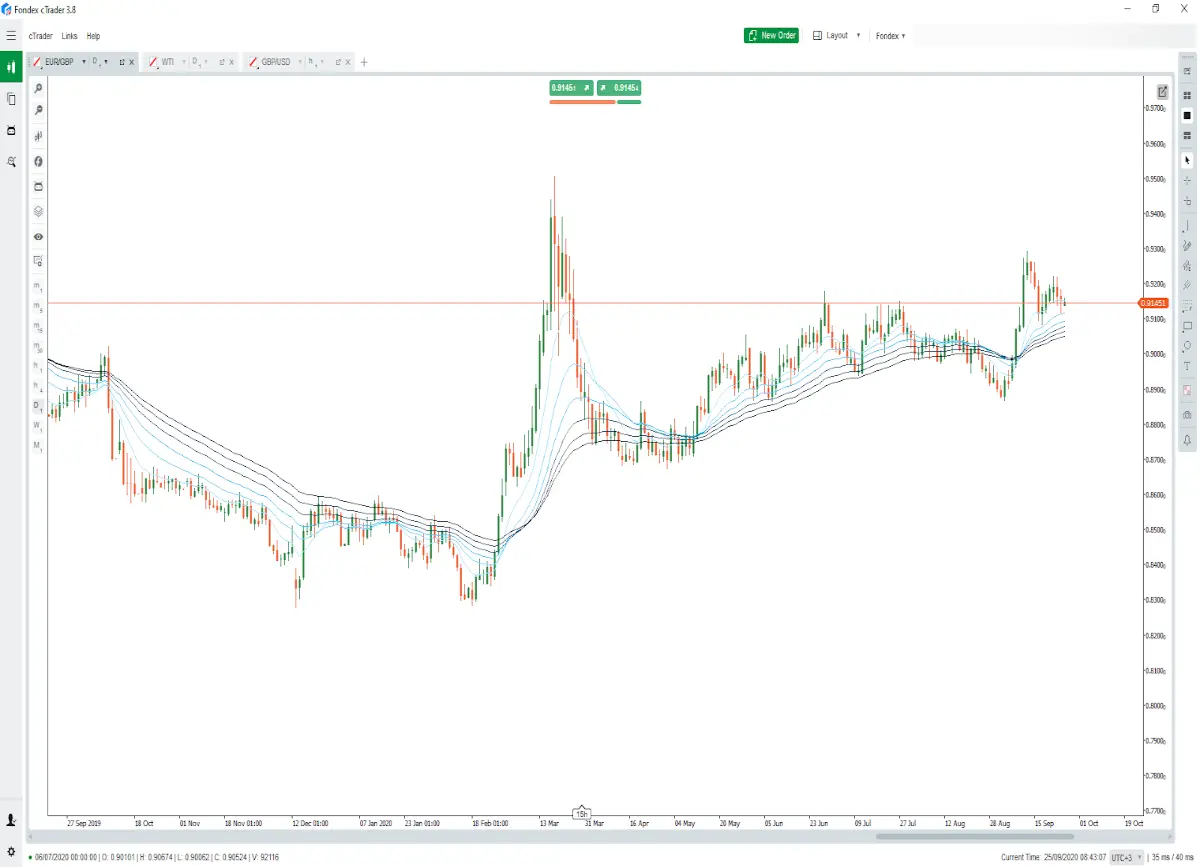The height and width of the screenshot is (867, 1200).
Task: Open the indicators function icon
Action: pyautogui.click(x=38, y=161)
